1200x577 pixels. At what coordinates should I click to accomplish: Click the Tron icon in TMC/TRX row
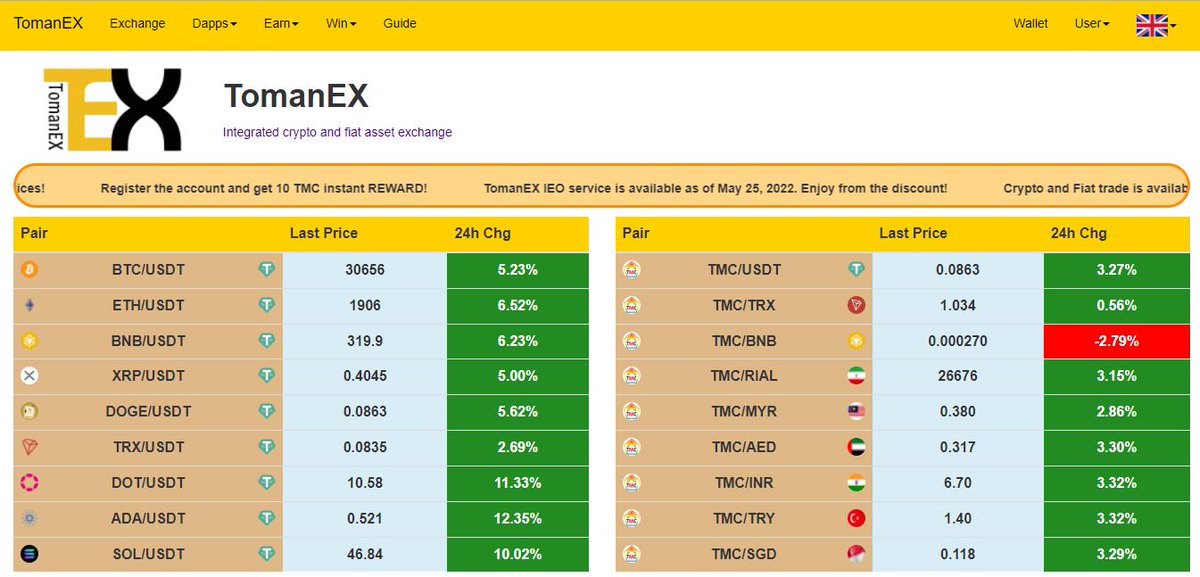tap(856, 305)
